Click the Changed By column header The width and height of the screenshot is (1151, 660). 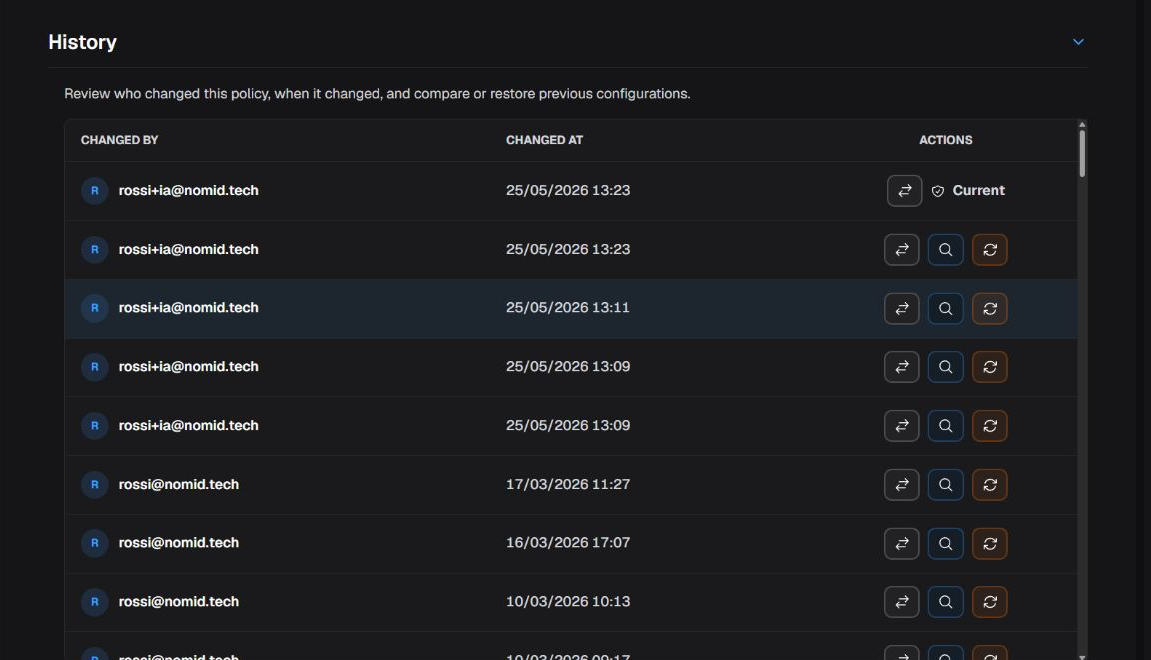click(119, 140)
